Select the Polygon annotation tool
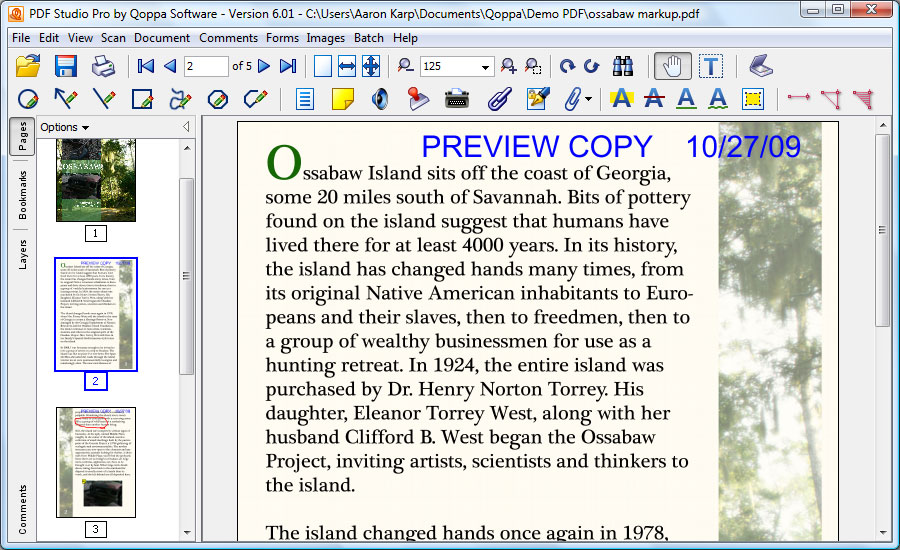 click(218, 99)
